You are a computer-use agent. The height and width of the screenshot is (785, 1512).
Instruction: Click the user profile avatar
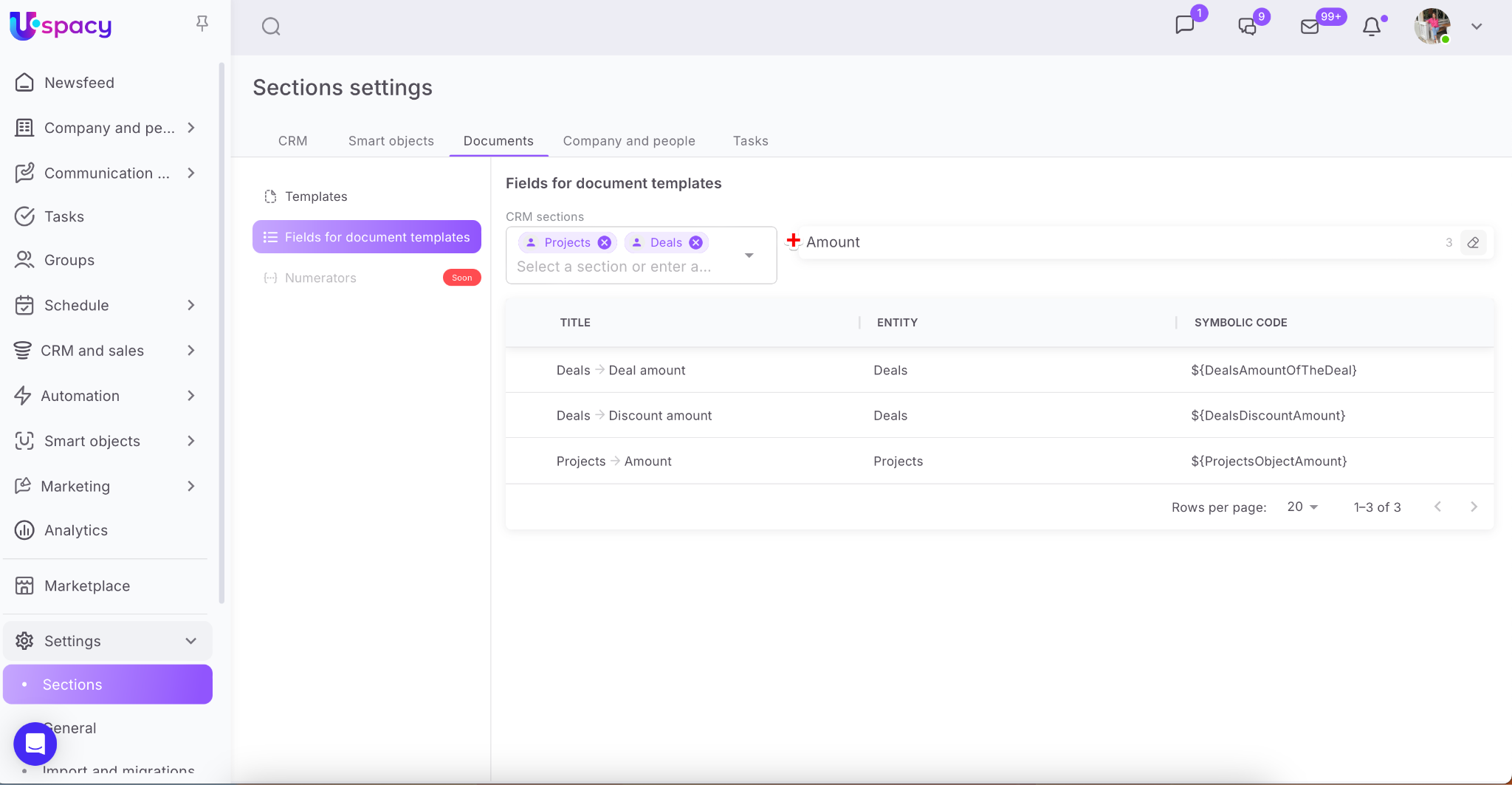(x=1432, y=27)
